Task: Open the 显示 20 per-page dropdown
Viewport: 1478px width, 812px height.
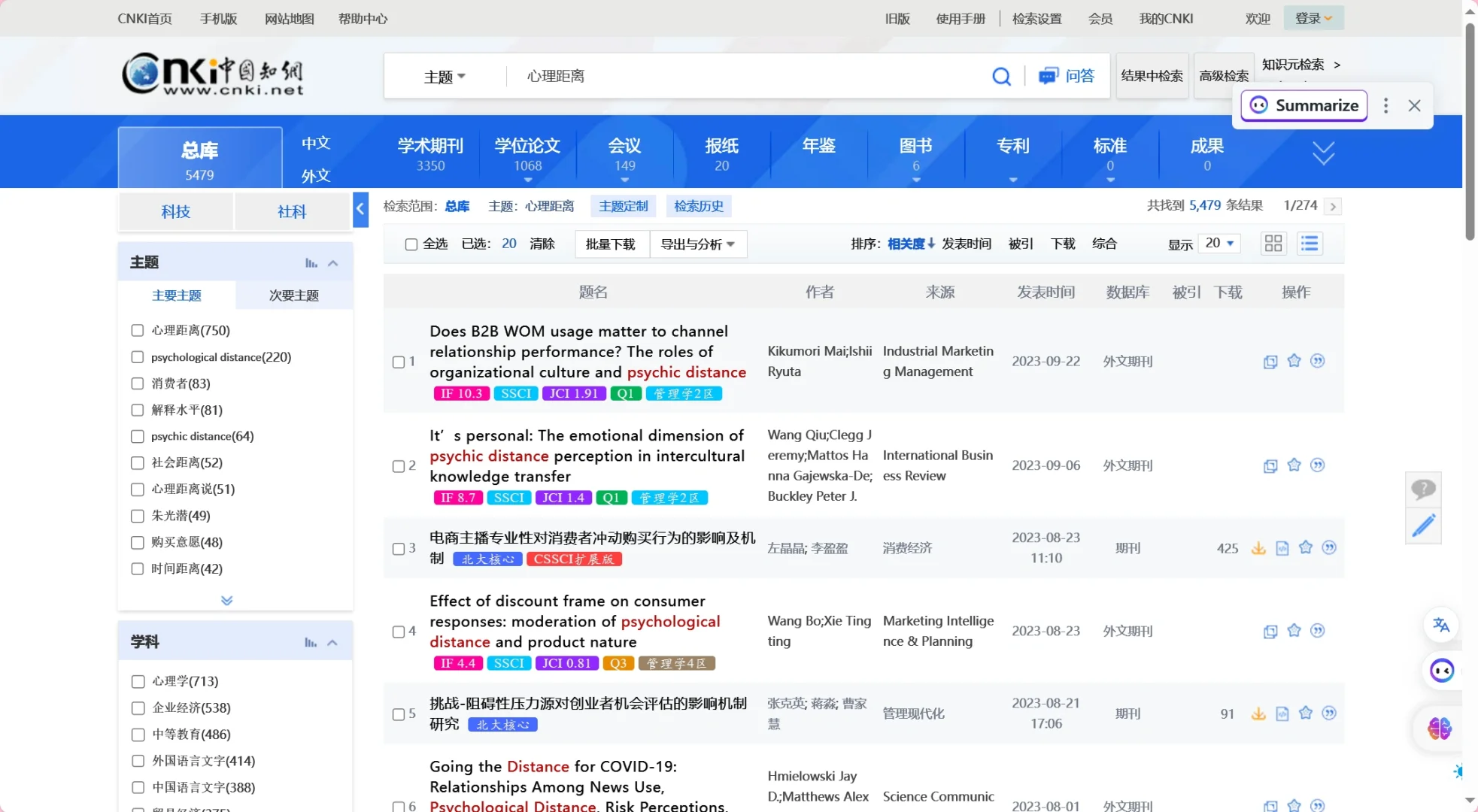Action: [x=1219, y=243]
